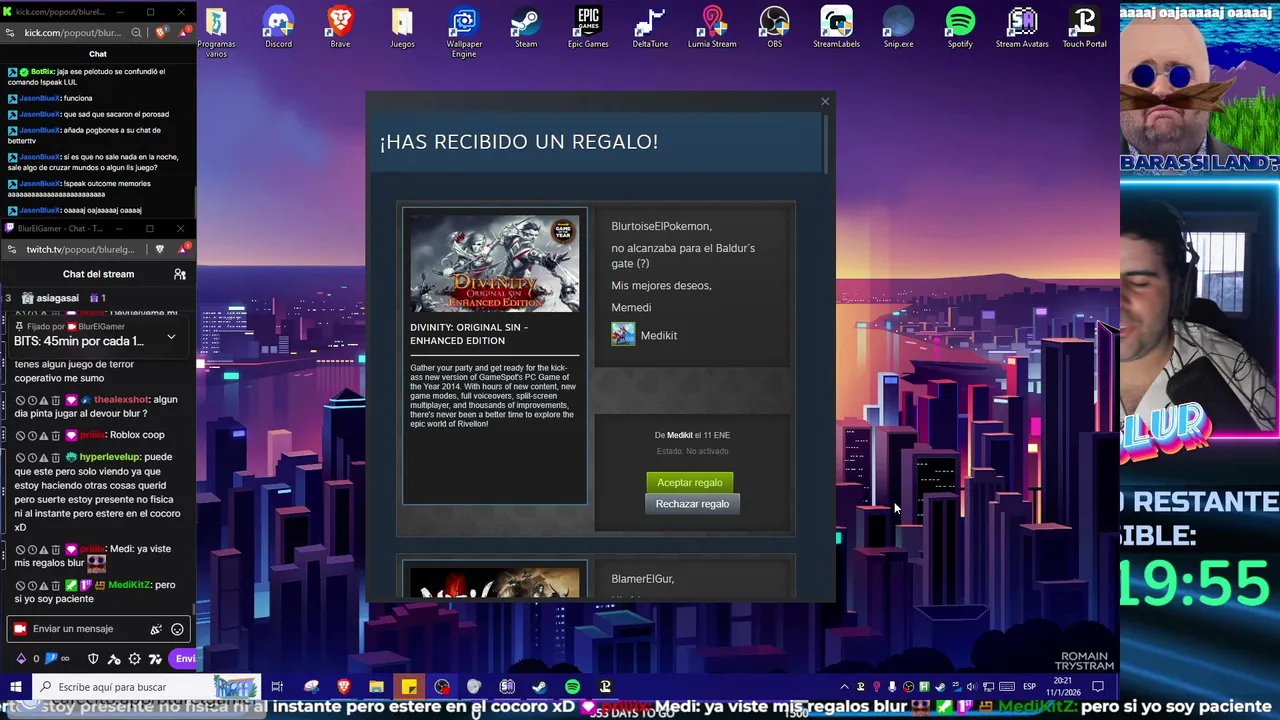The height and width of the screenshot is (720, 1280).
Task: Launch Stream Avatars from the desktop
Action: click(1022, 27)
